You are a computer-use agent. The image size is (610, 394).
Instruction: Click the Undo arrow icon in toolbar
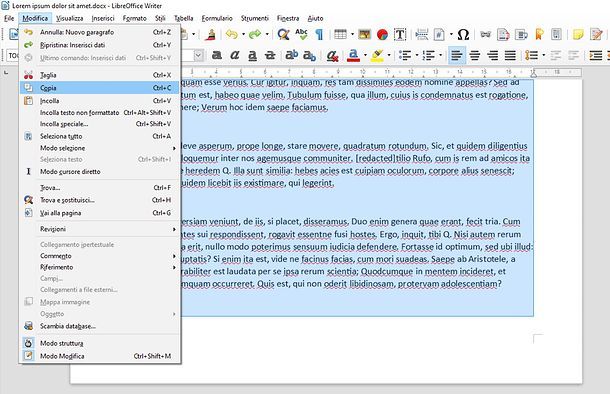coord(231,35)
